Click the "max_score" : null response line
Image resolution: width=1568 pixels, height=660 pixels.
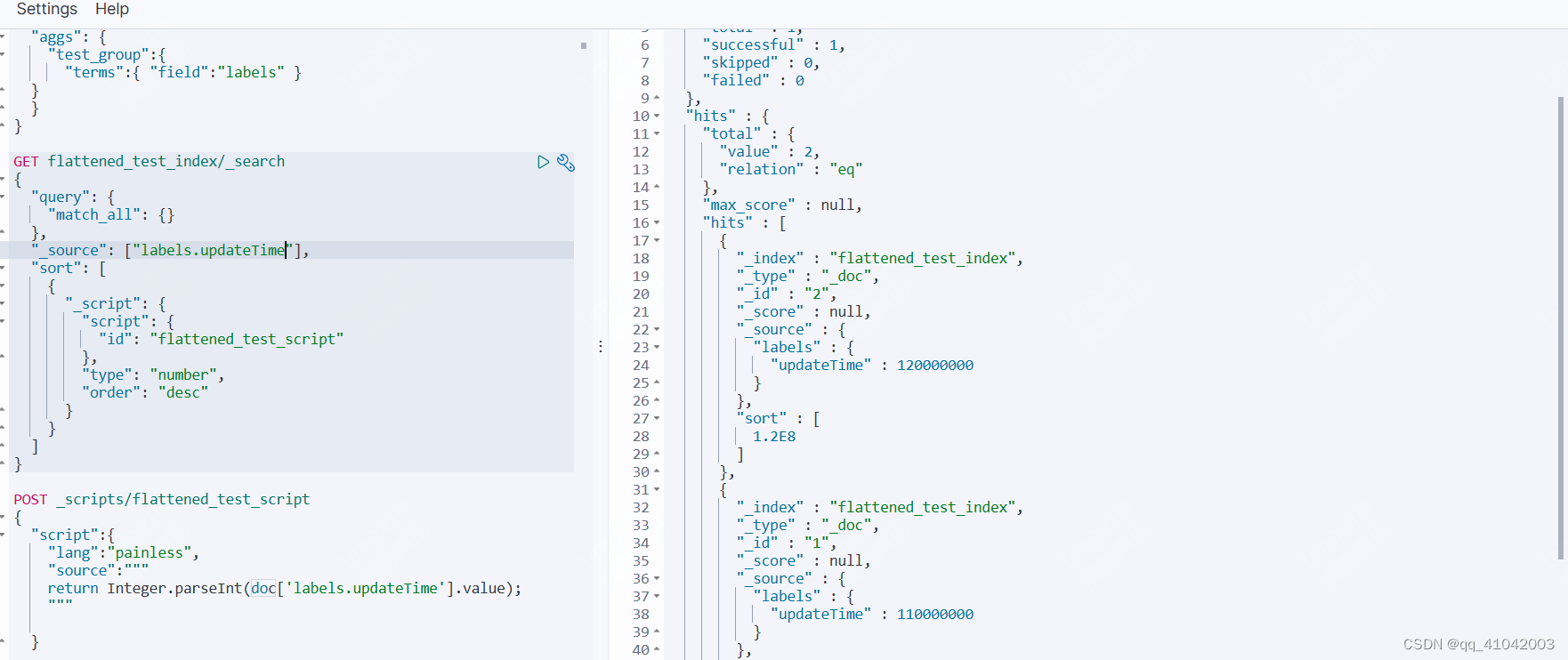[782, 205]
